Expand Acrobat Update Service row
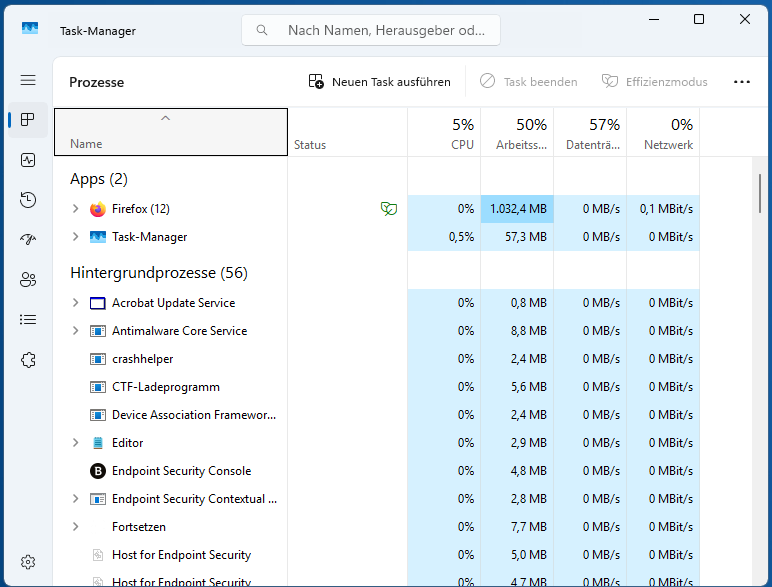The height and width of the screenshot is (587, 772). point(75,303)
